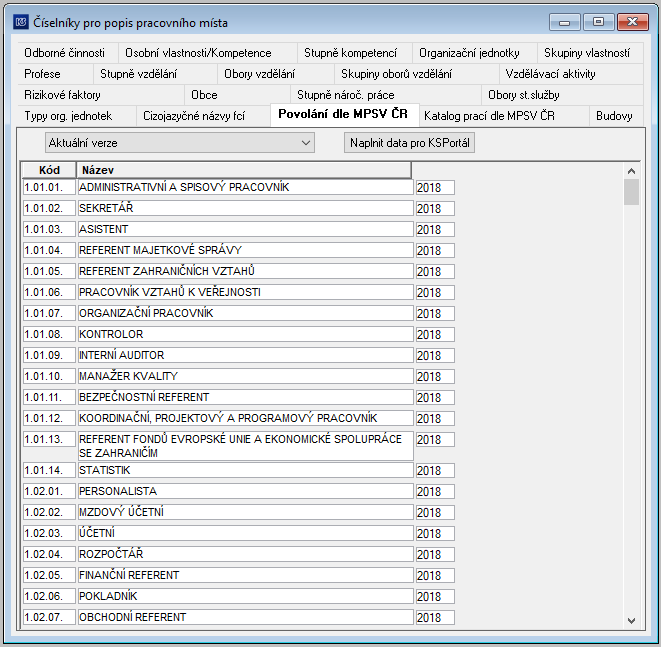
Task: Open the Rizikové faktory tab
Action: click(62, 95)
